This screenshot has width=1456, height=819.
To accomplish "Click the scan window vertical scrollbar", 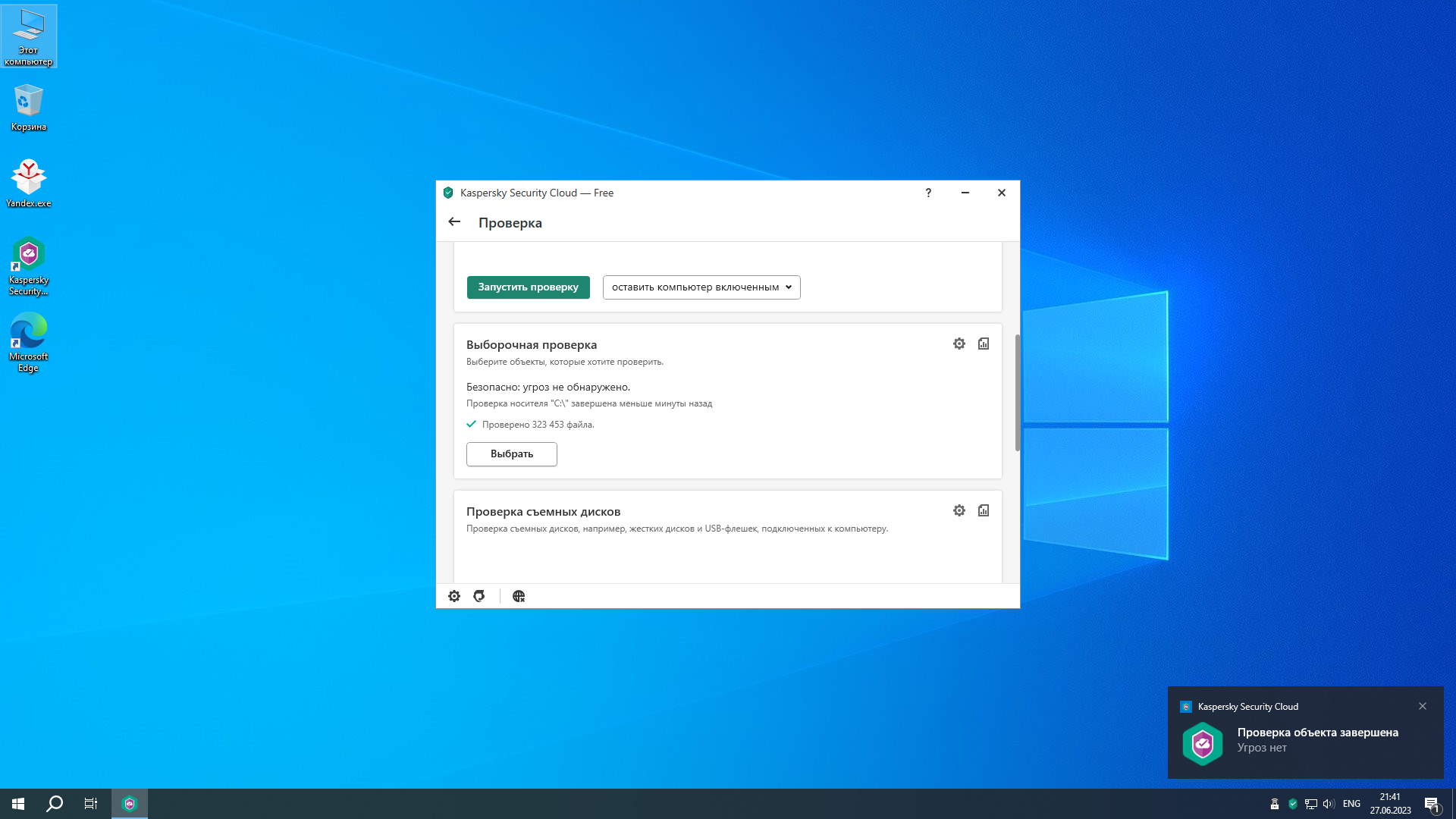I will [1017, 393].
